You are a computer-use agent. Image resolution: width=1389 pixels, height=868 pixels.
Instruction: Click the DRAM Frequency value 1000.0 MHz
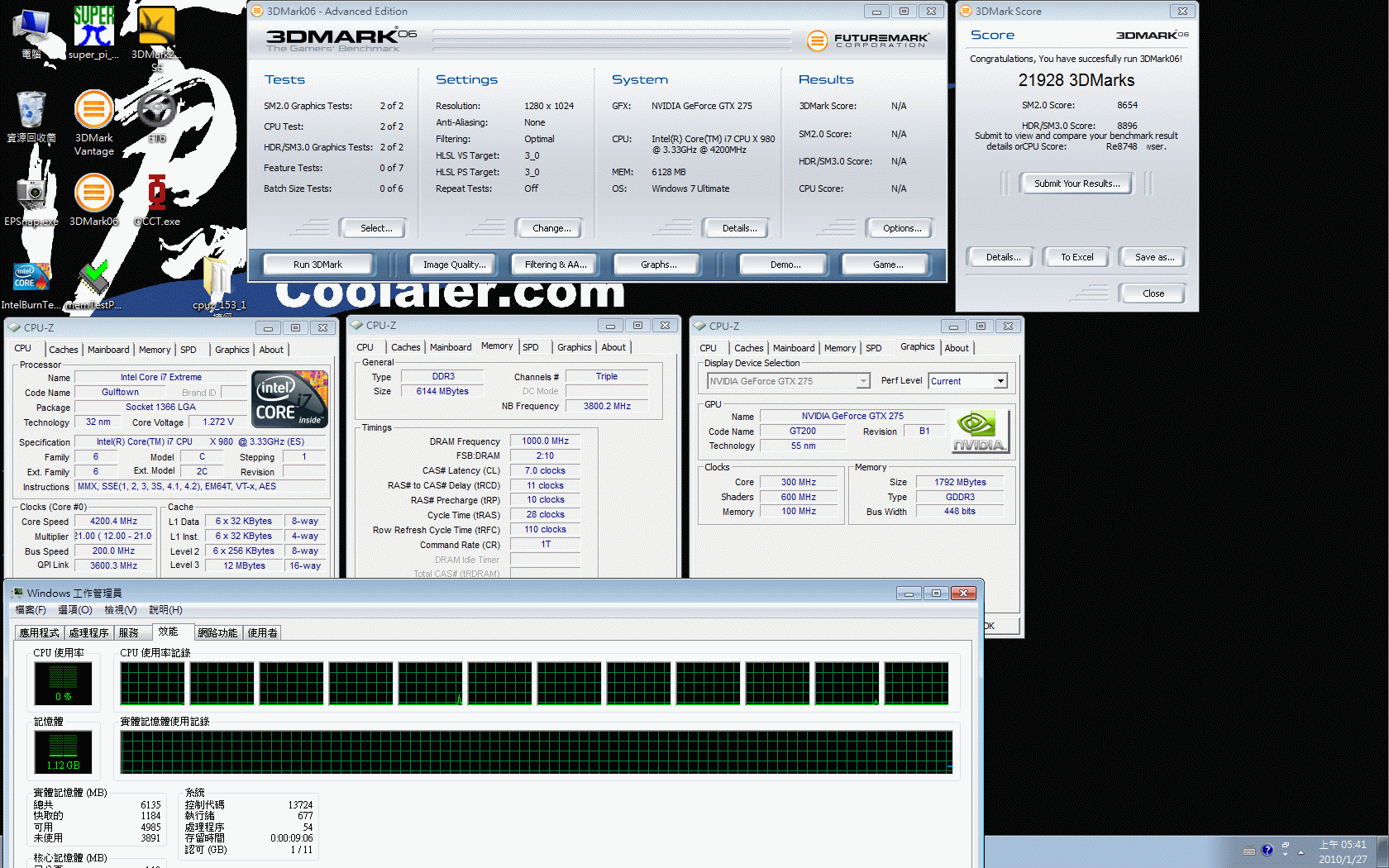coord(545,441)
